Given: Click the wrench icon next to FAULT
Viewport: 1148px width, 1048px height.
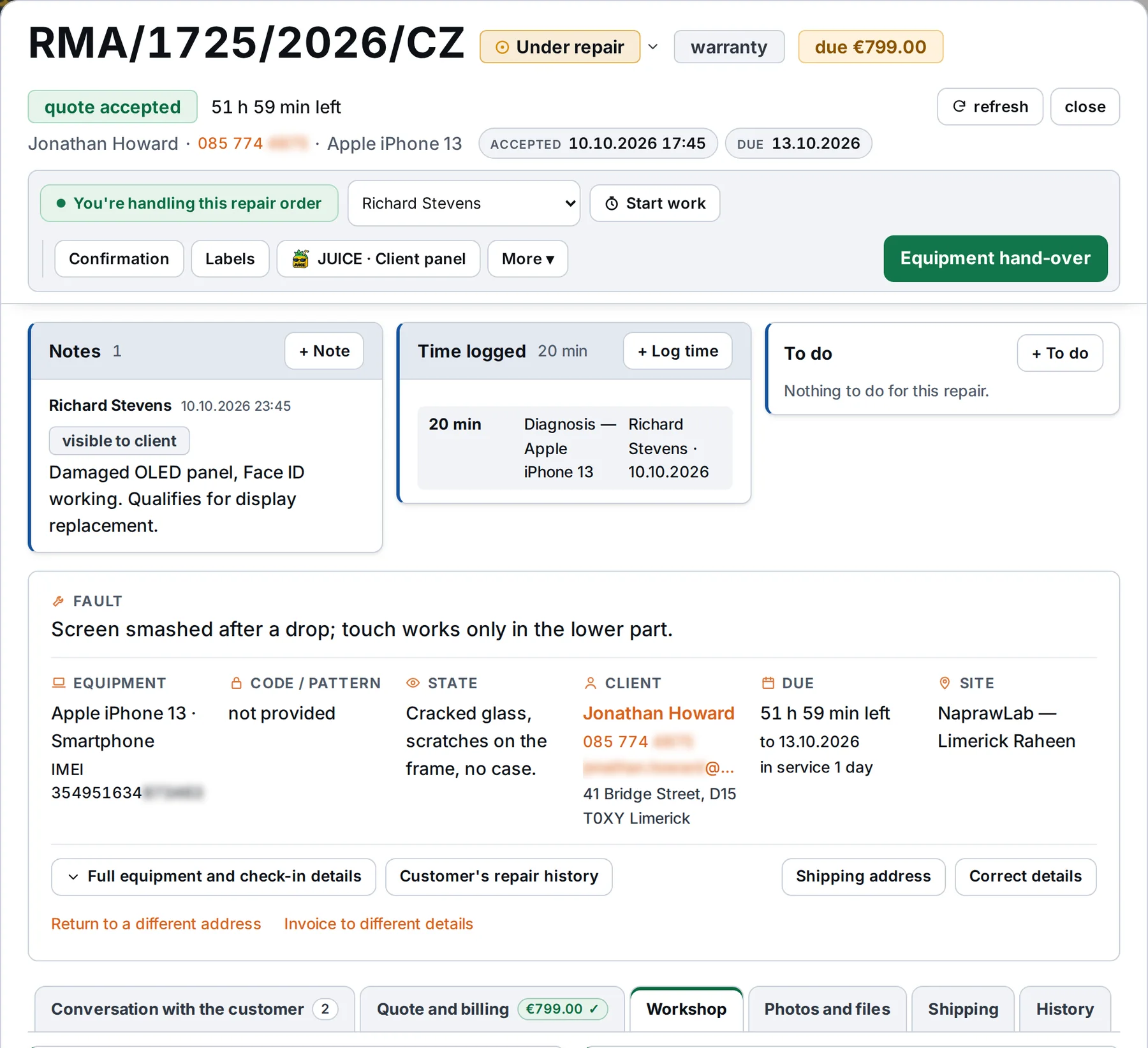Looking at the screenshot, I should click(x=58, y=601).
